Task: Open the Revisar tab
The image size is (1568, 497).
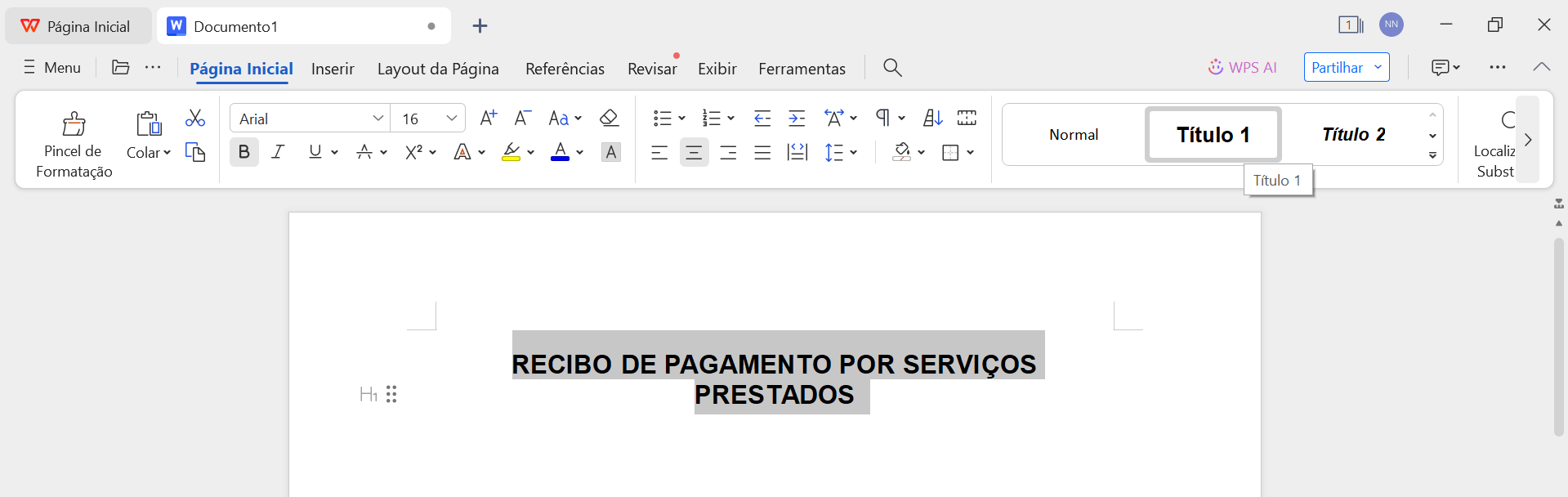Action: [x=652, y=69]
